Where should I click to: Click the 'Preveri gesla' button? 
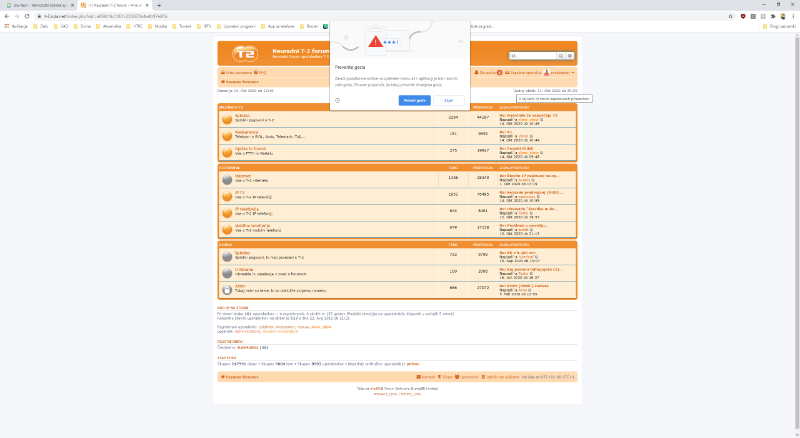pyautogui.click(x=414, y=100)
